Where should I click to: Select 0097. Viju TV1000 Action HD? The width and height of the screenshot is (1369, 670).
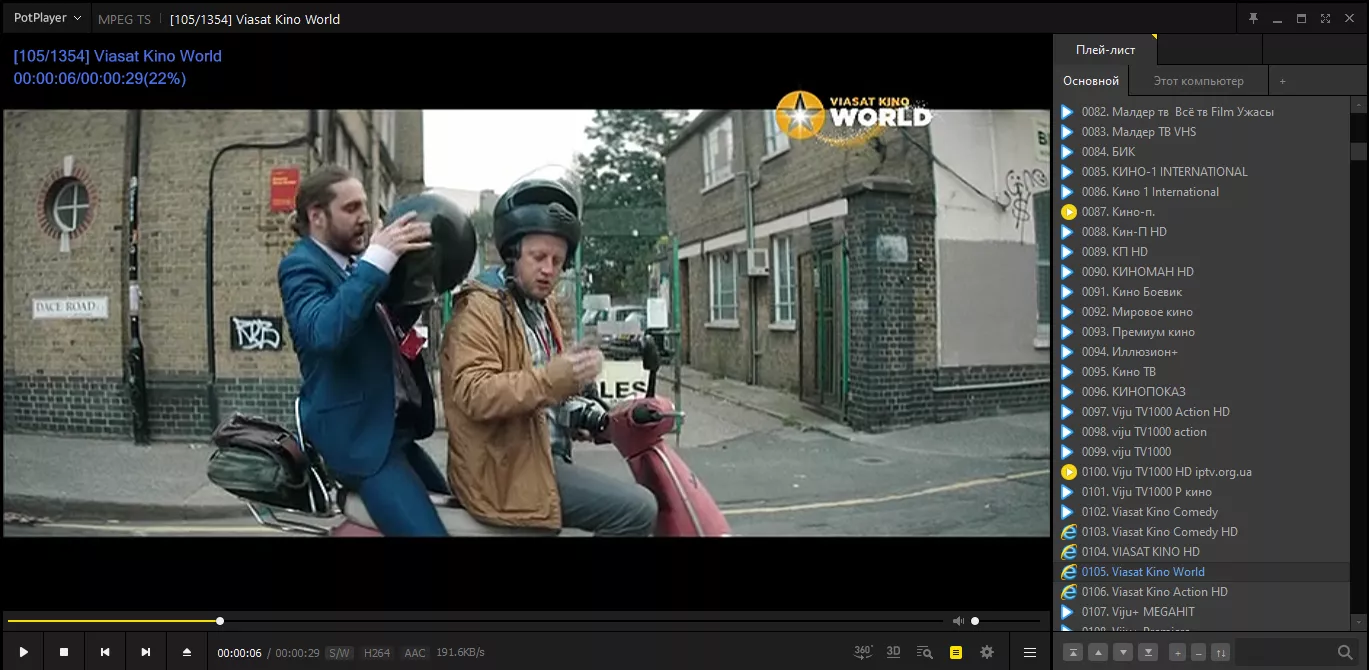tap(1203, 412)
